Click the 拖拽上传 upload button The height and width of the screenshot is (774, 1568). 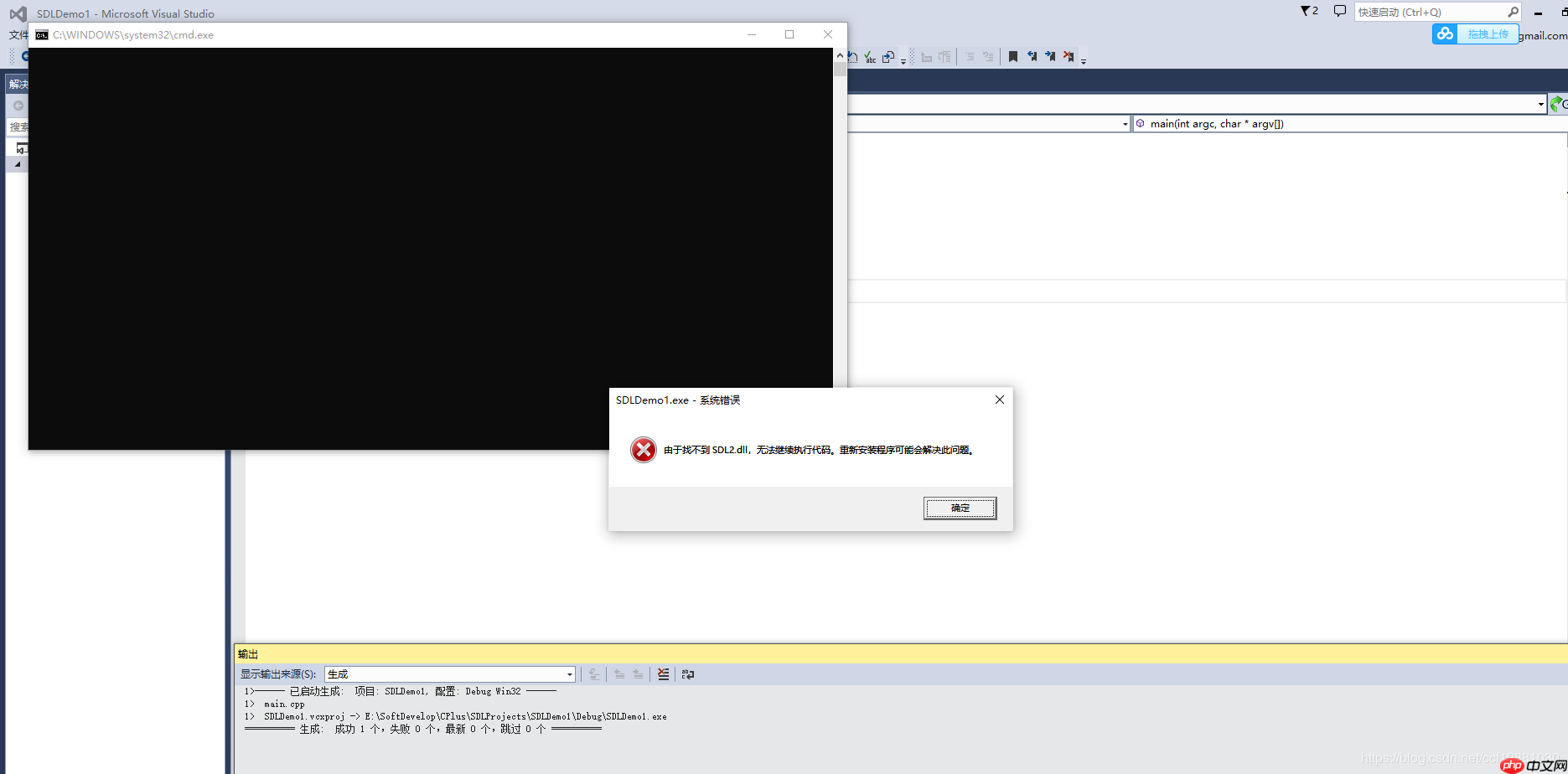point(1488,34)
